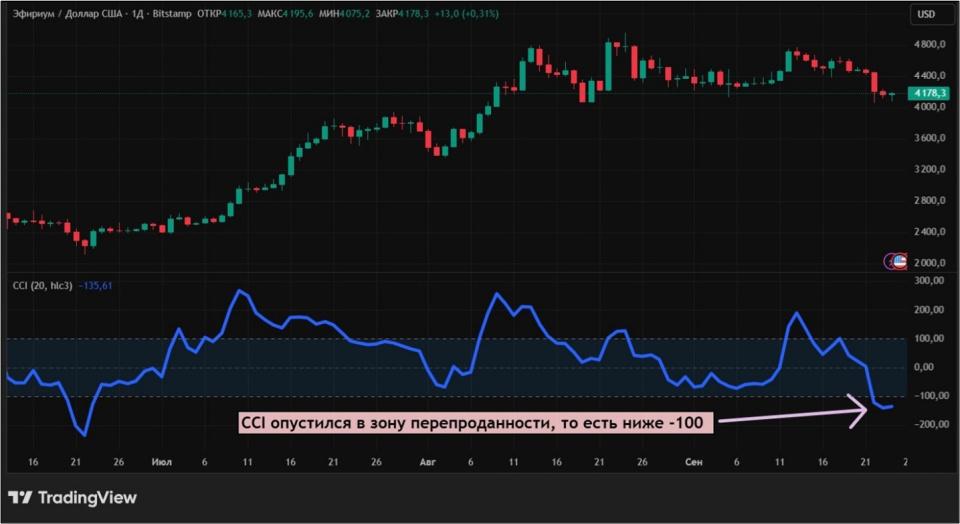The width and height of the screenshot is (960, 524).
Task: Select the current price label 4178,3
Action: pyautogui.click(x=928, y=94)
